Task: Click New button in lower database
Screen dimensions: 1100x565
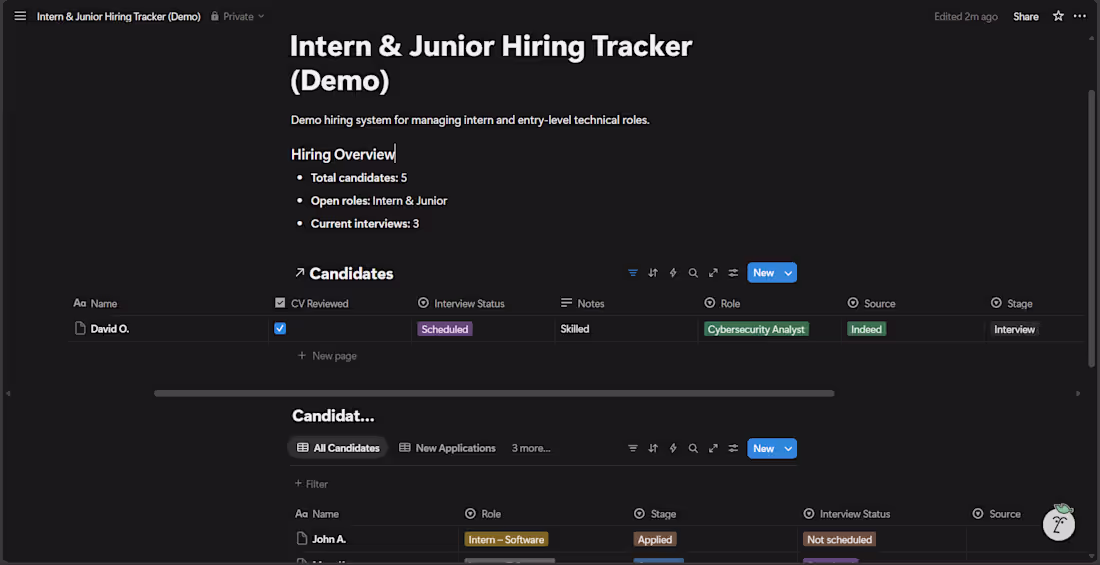Action: point(763,448)
